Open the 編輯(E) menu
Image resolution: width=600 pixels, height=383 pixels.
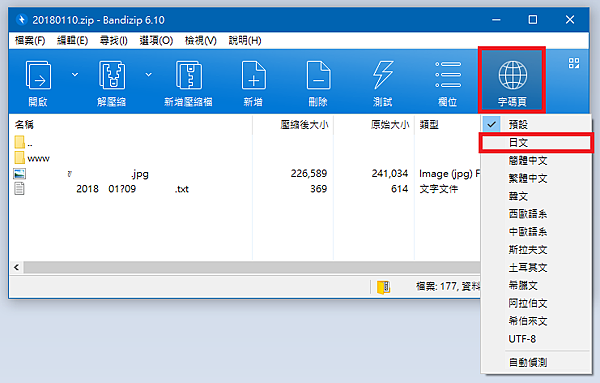(72, 41)
